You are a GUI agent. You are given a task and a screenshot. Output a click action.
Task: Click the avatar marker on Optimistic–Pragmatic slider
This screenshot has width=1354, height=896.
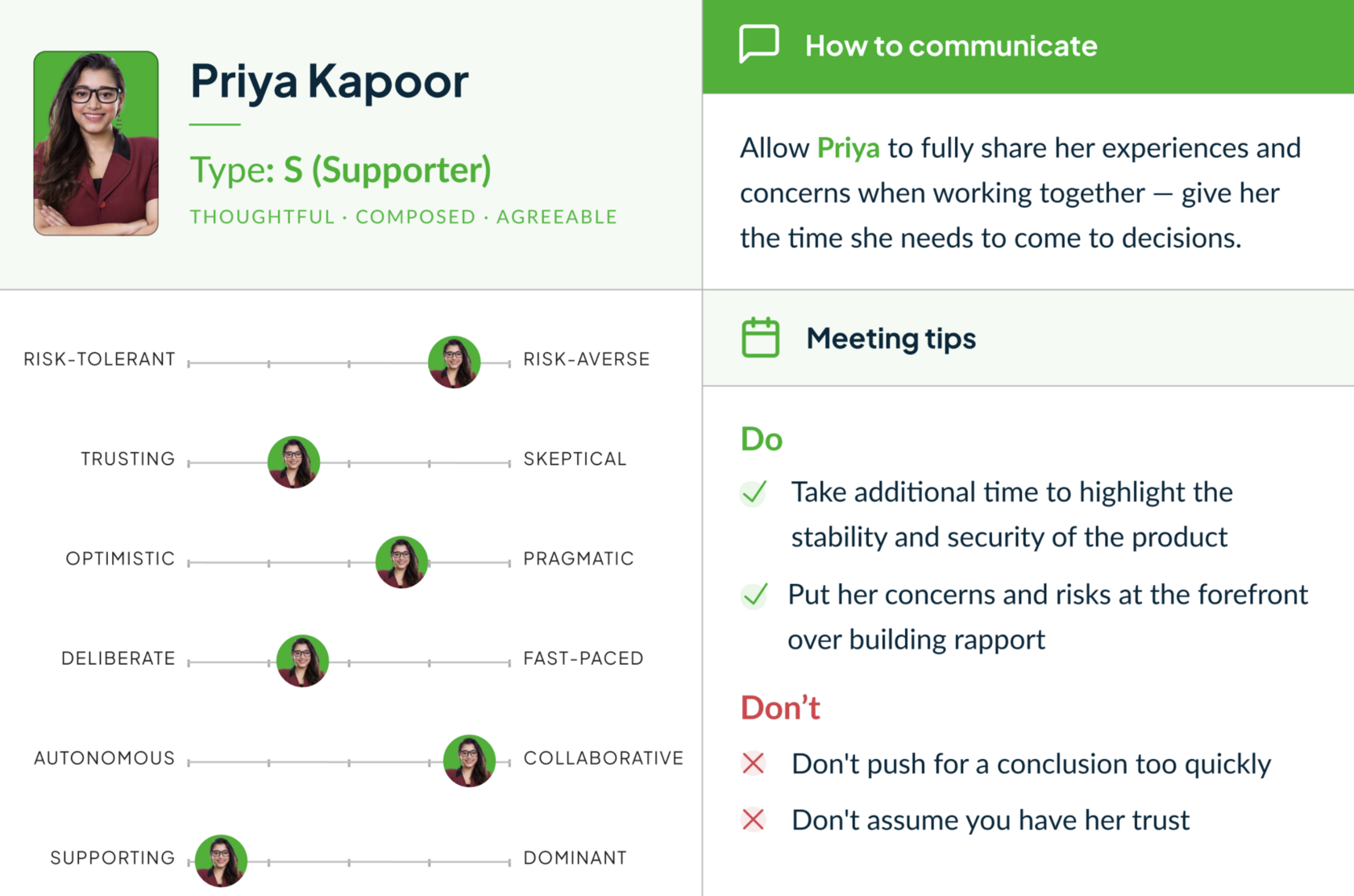pyautogui.click(x=401, y=562)
